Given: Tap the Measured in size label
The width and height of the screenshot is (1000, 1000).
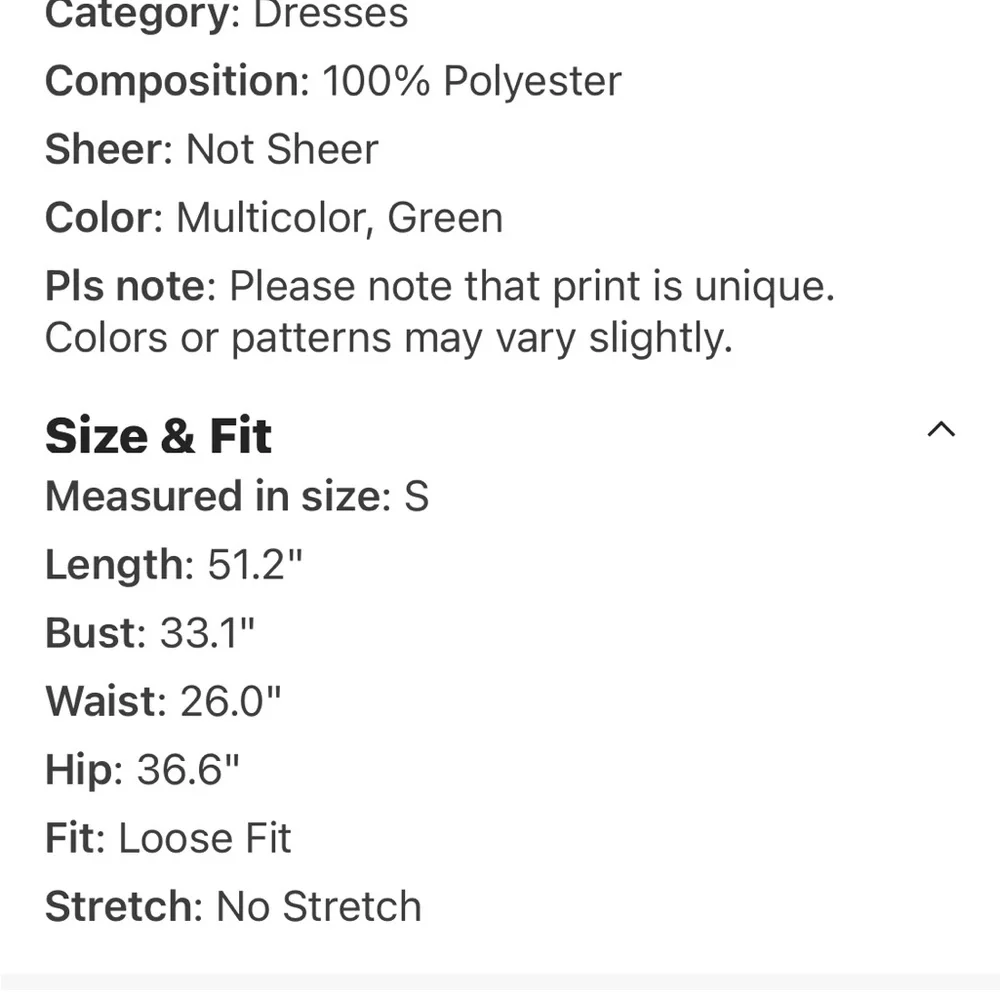Looking at the screenshot, I should tap(218, 496).
